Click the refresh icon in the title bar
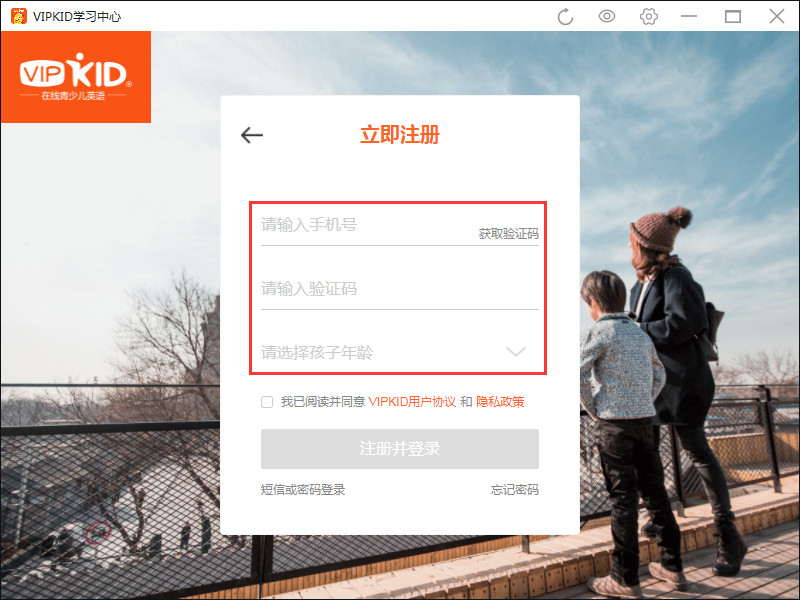The image size is (800, 600). (564, 16)
